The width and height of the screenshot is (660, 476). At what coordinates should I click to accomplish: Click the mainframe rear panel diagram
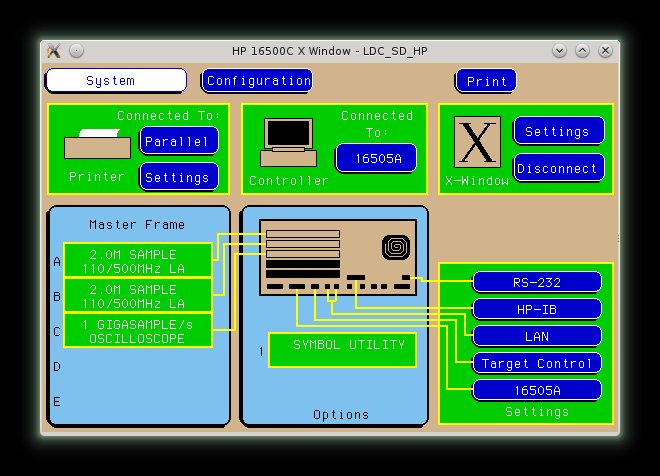point(338,257)
